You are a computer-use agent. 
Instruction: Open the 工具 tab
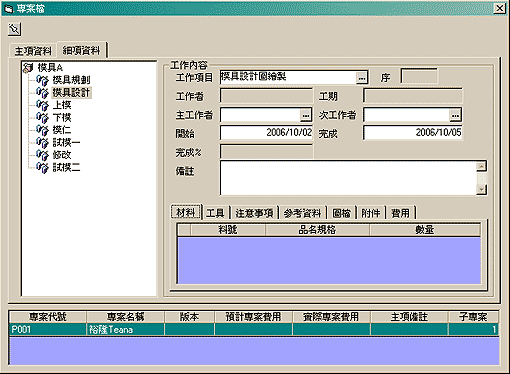coord(215,213)
